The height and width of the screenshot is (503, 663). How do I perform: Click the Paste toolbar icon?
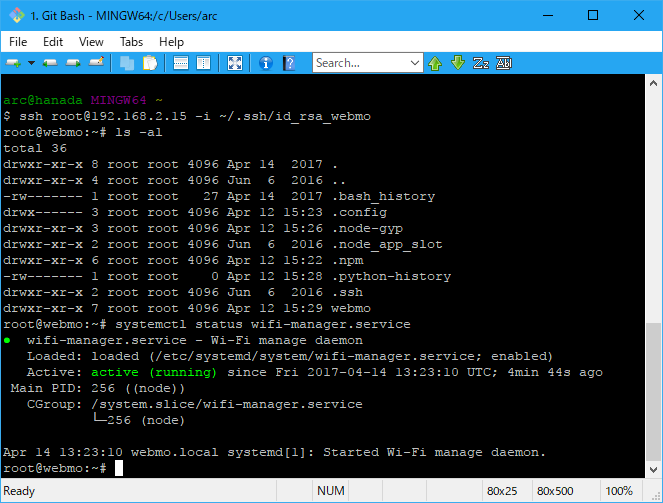pos(150,63)
